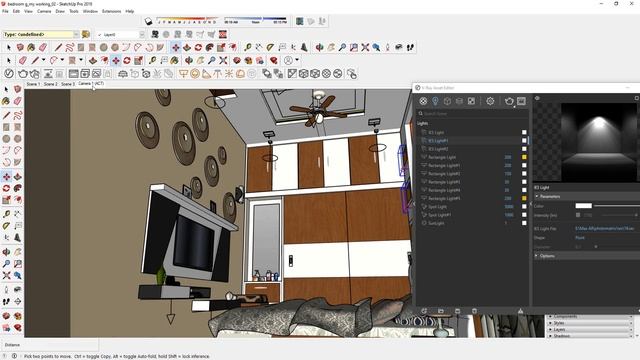This screenshot has height=360, width=640.
Task: Open the user account dropdown arrow
Action: click(297, 60)
